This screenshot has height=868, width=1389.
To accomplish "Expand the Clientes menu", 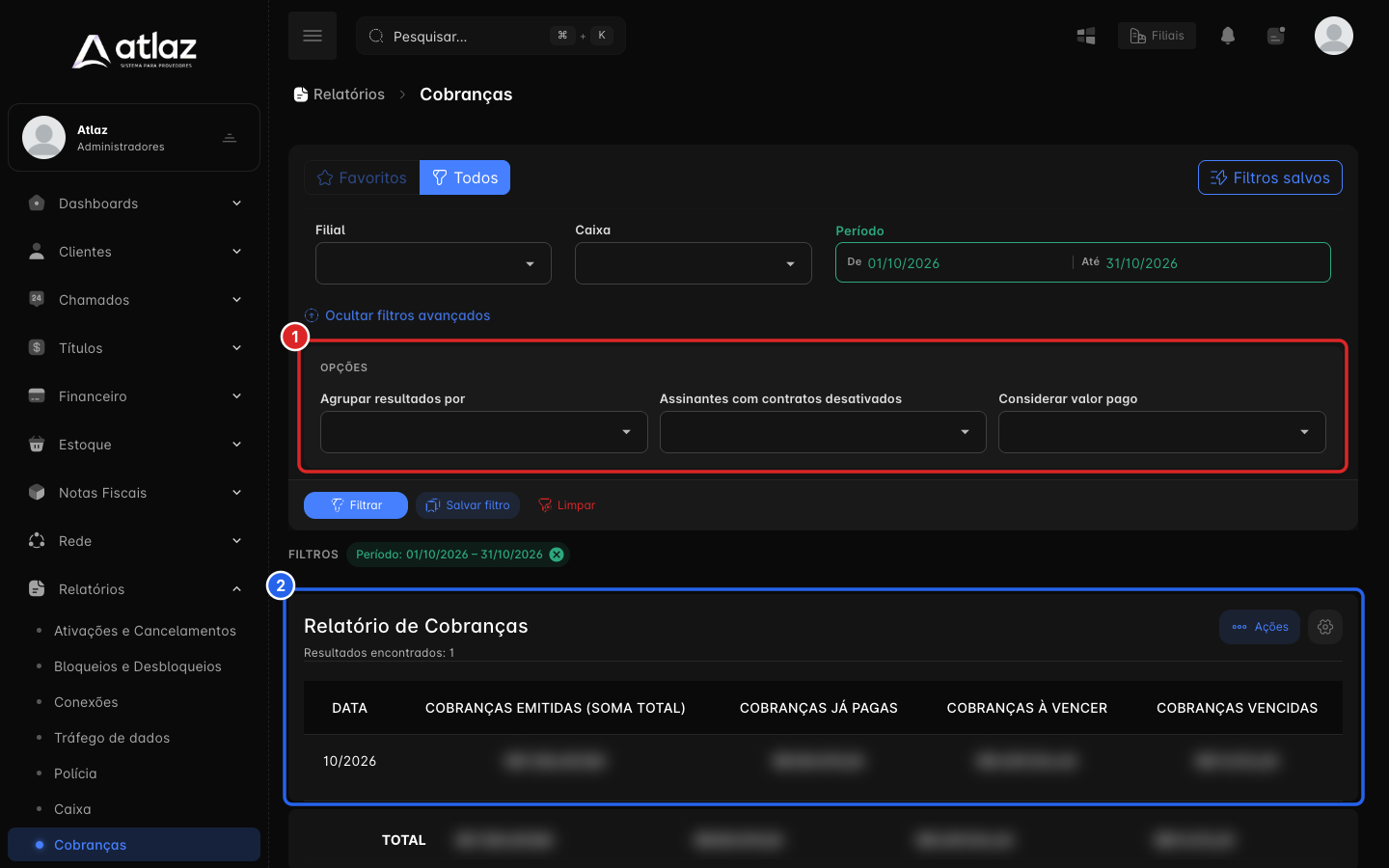I will (236, 251).
